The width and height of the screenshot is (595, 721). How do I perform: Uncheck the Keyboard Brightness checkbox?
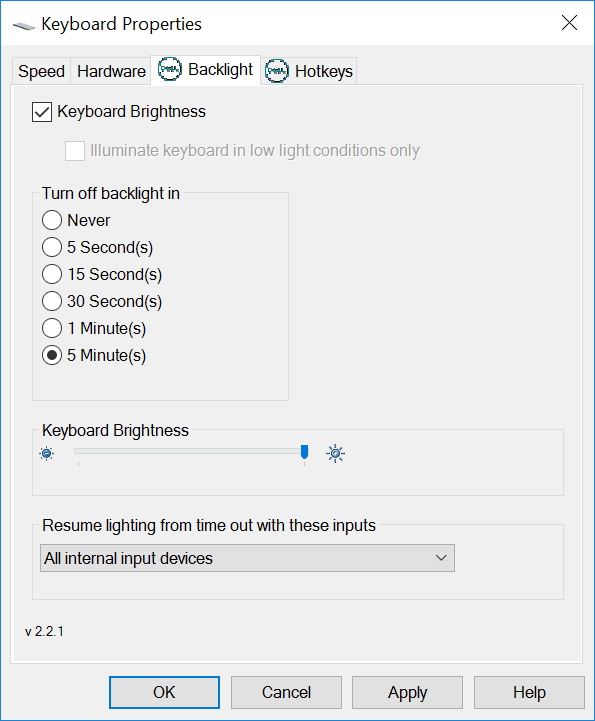click(x=42, y=112)
